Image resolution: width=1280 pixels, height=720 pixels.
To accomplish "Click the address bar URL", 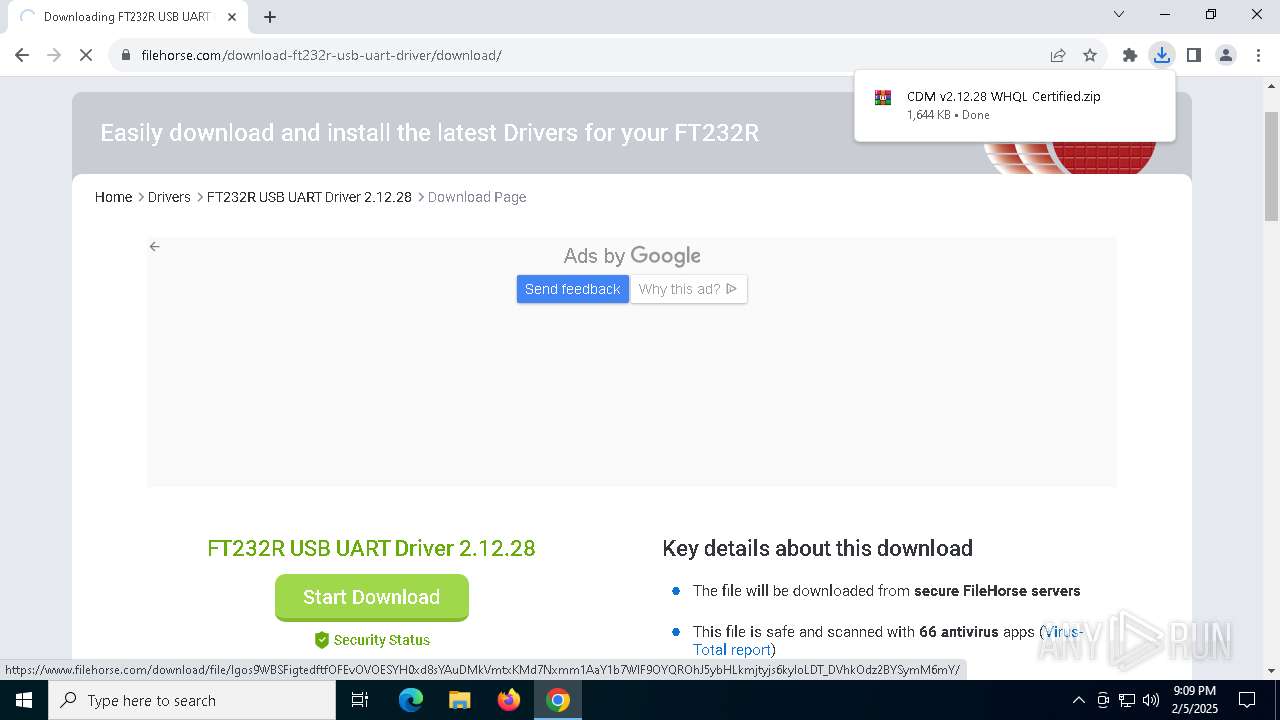I will click(321, 55).
